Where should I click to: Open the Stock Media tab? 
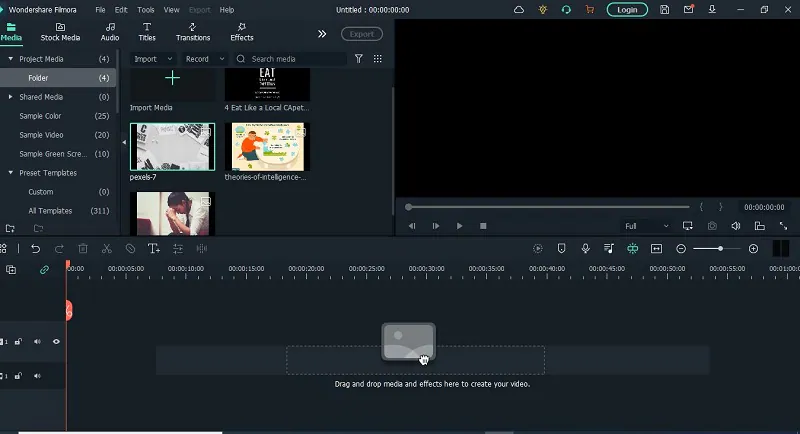point(60,32)
